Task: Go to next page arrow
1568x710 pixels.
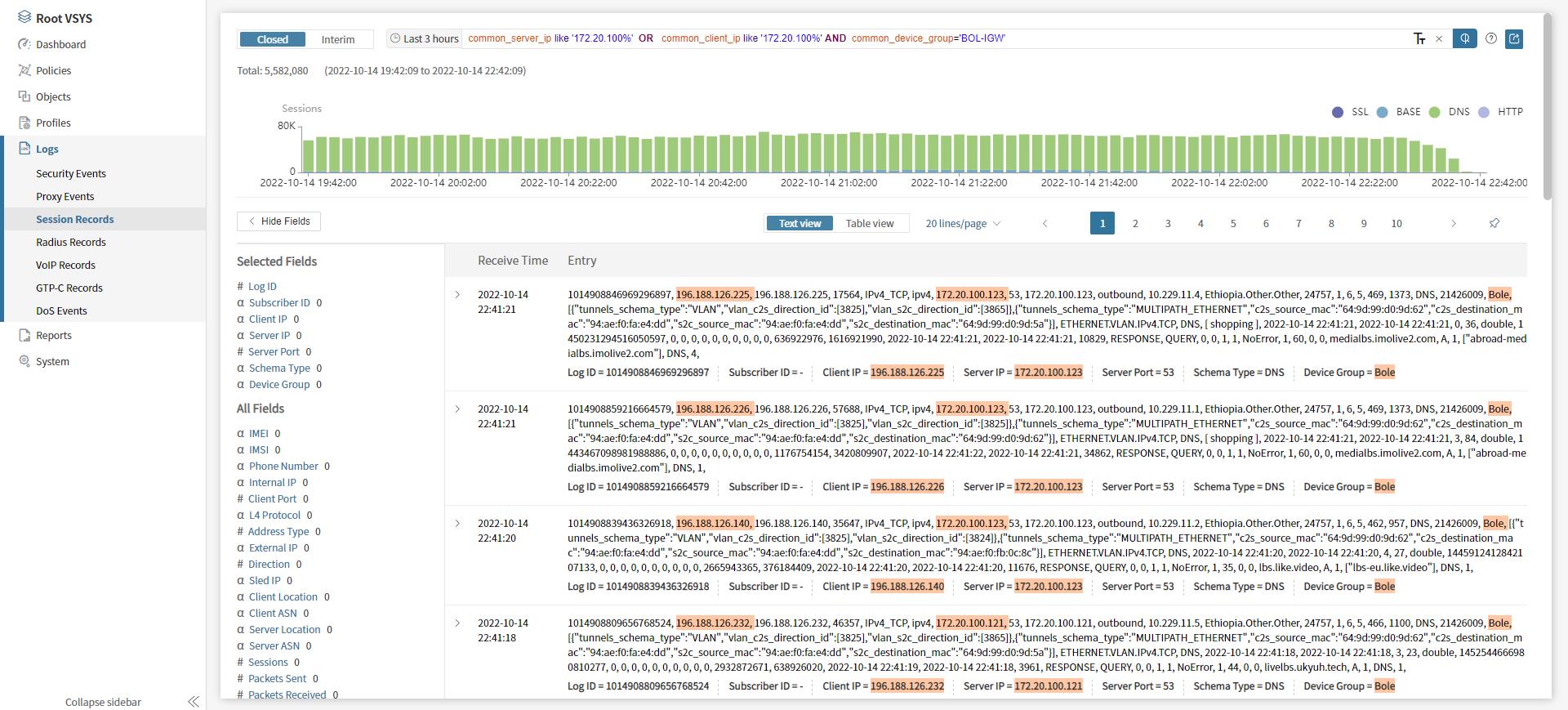Action: (1453, 223)
